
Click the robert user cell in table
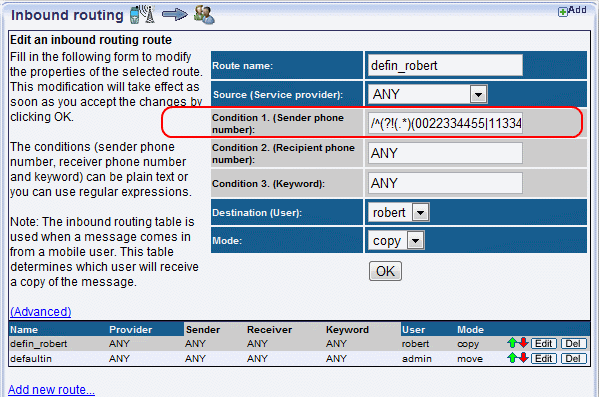(x=415, y=344)
